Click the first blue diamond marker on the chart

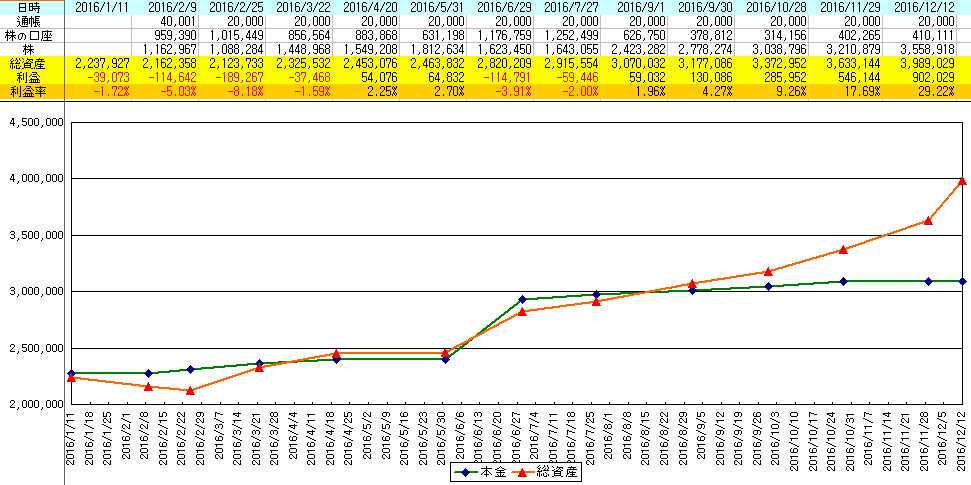(x=71, y=373)
